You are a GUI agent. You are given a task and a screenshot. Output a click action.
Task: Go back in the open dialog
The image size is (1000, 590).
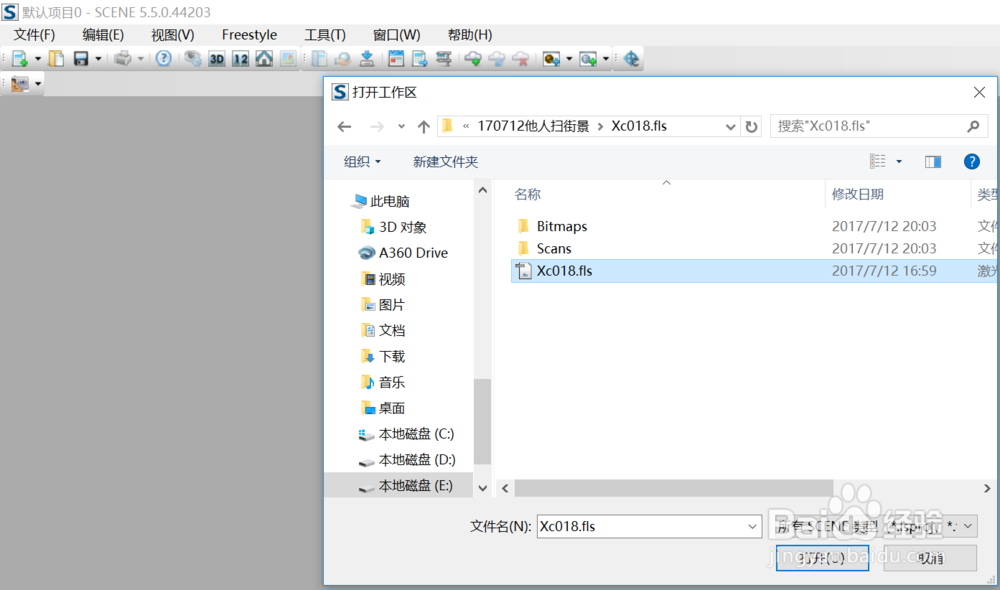click(344, 126)
